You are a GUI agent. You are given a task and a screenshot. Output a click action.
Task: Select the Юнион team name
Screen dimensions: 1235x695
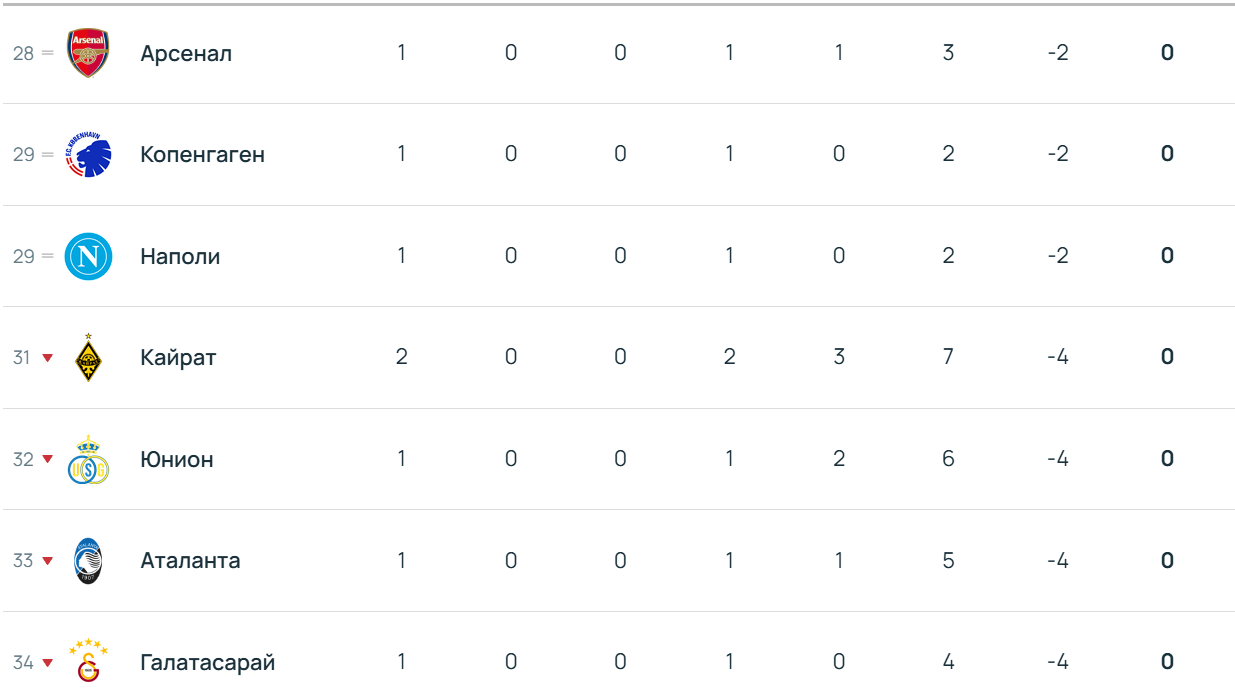coord(177,460)
